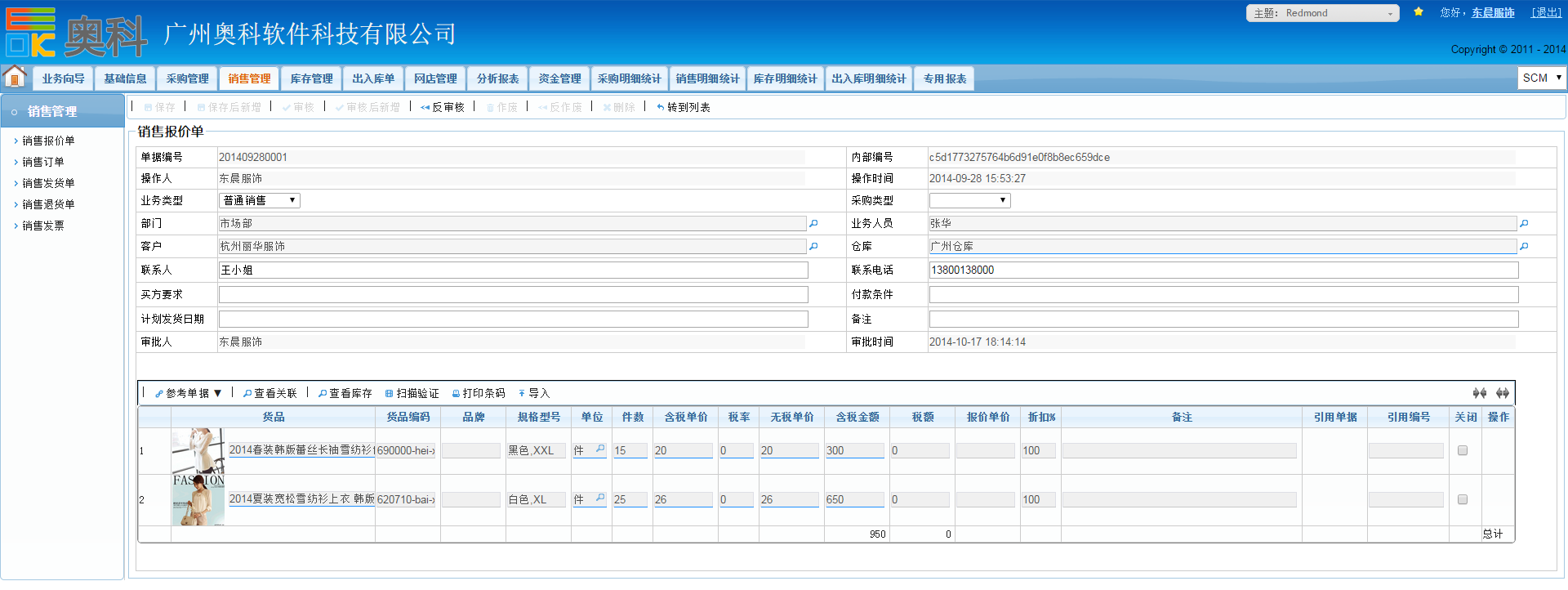1568x590 pixels.
Task: Click the 反审核 button
Action: coord(443,107)
